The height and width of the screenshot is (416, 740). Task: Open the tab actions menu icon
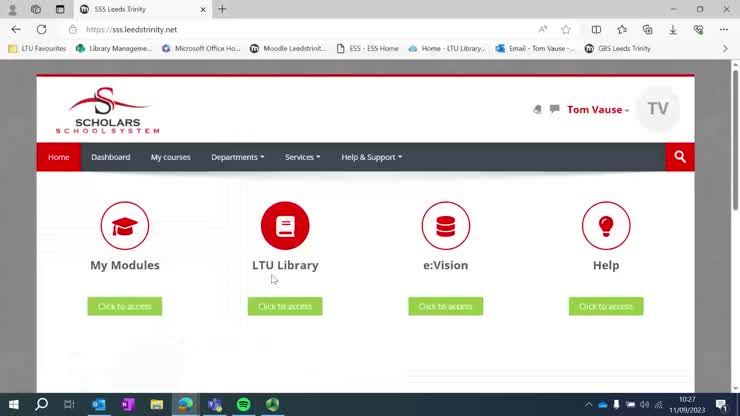tap(60, 9)
